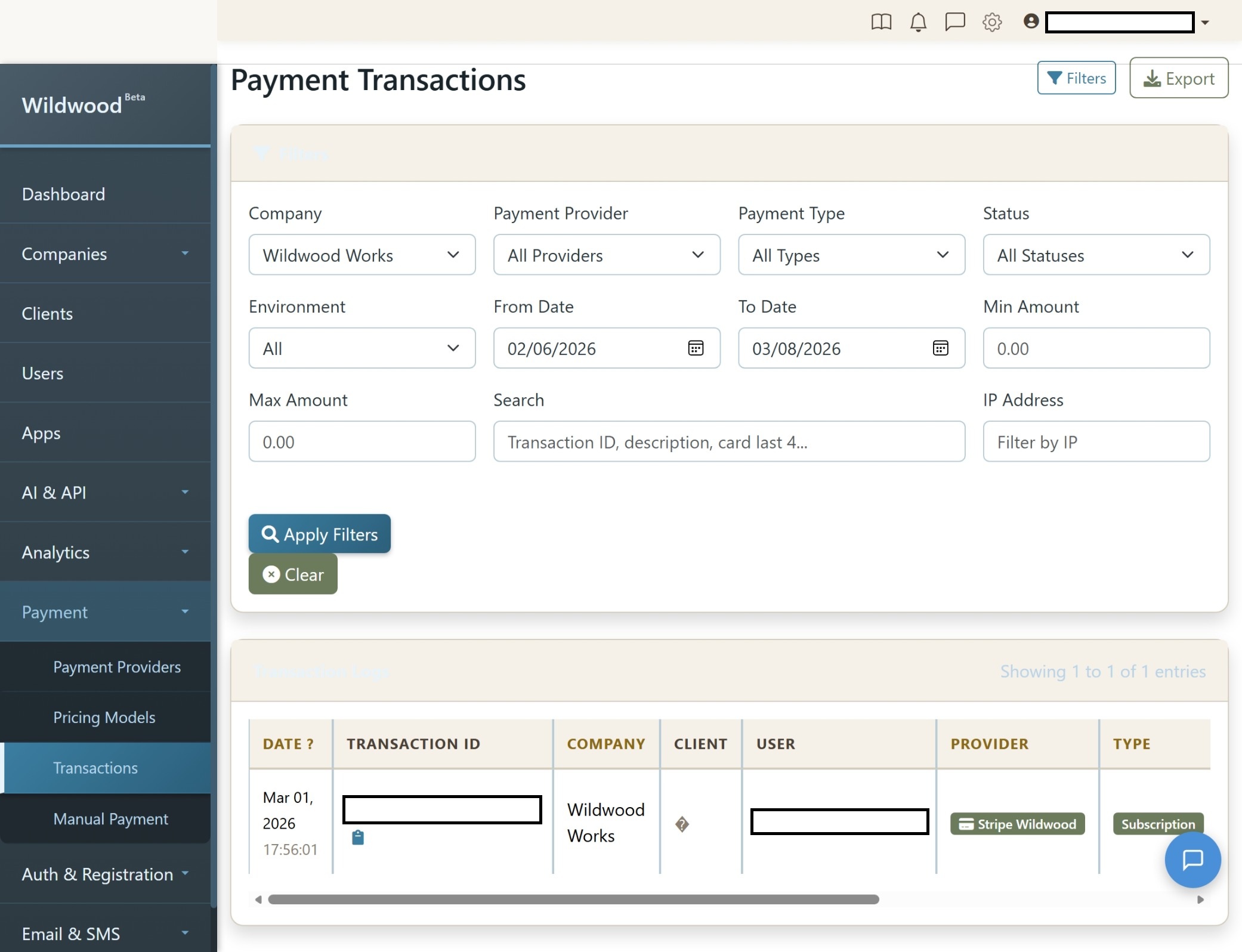Export transactions using the Export button

click(1179, 78)
